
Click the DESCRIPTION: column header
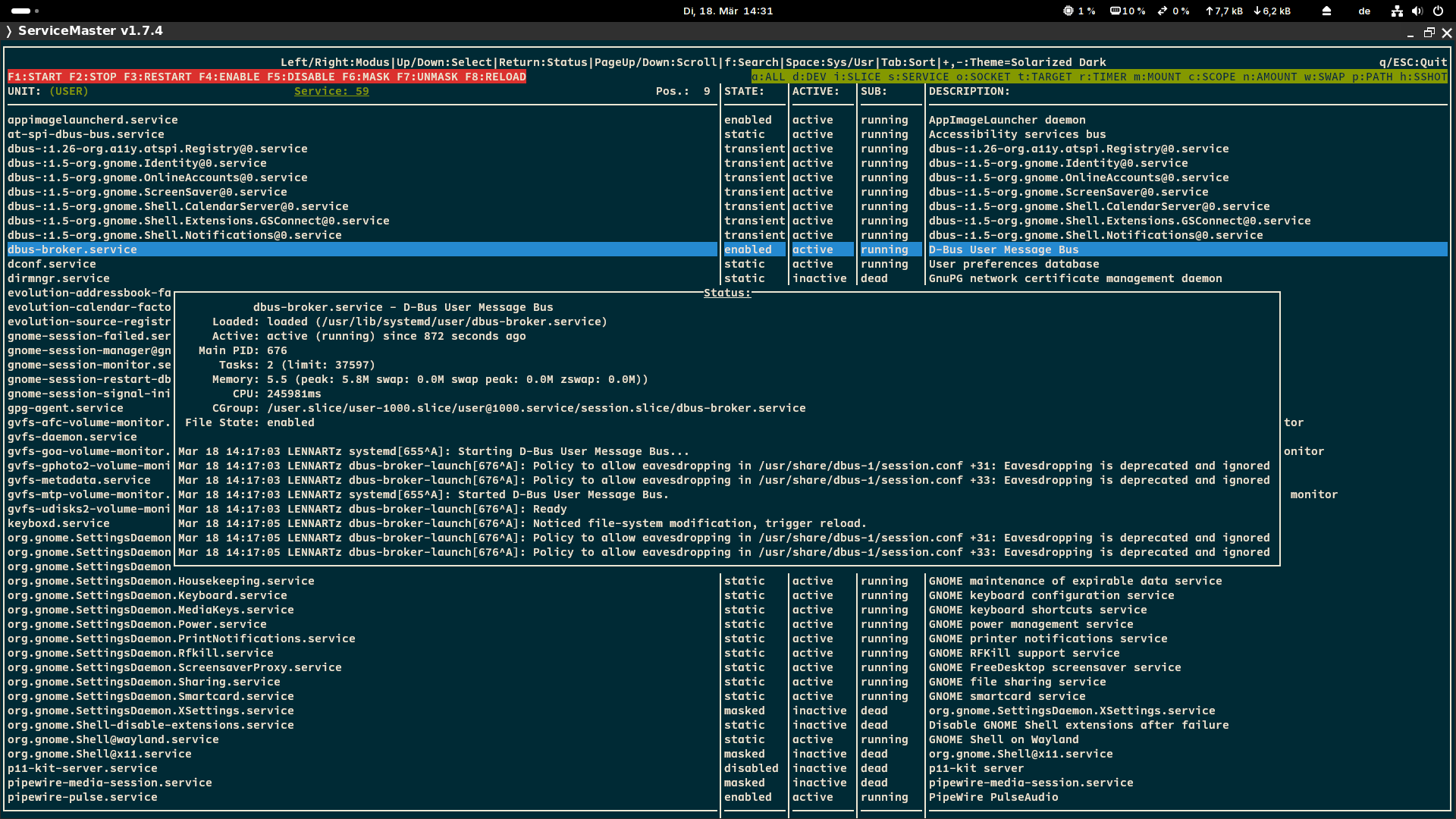969,91
